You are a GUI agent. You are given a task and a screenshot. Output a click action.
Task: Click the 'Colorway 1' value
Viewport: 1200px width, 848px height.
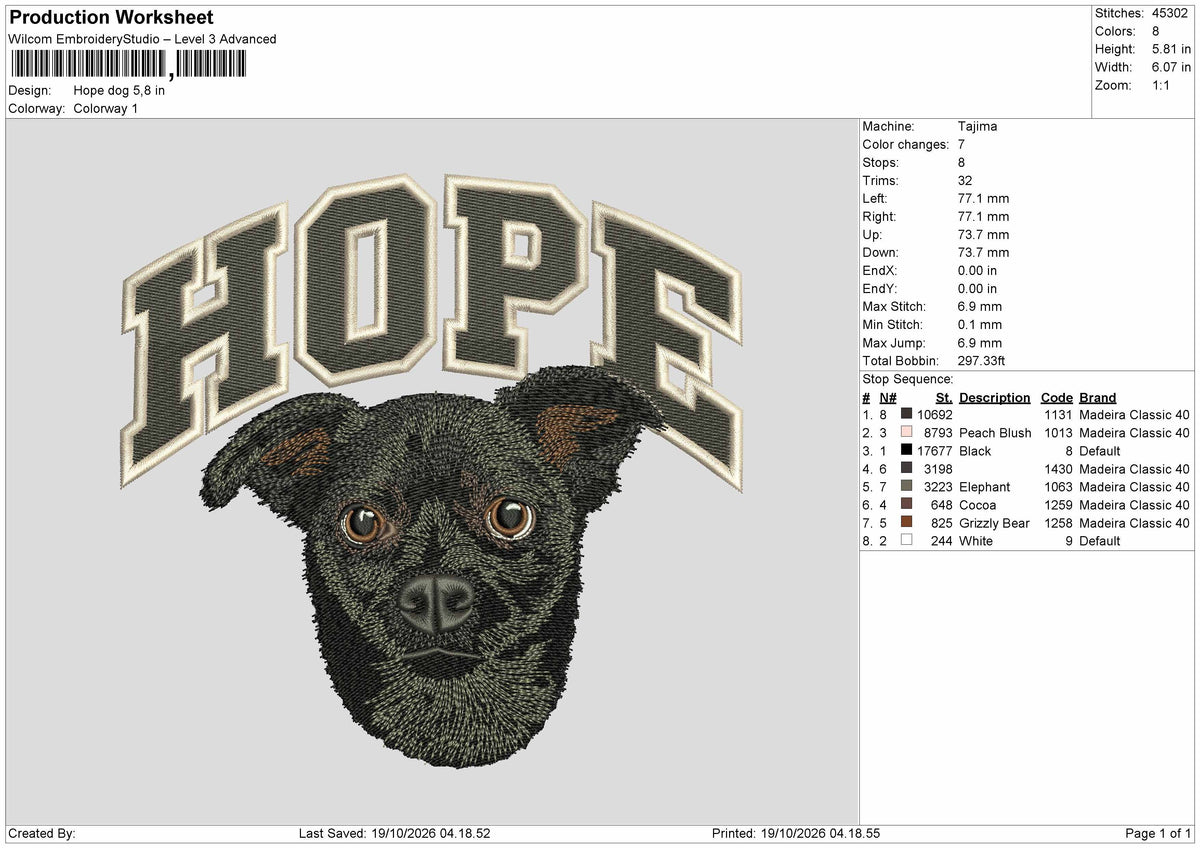[106, 108]
